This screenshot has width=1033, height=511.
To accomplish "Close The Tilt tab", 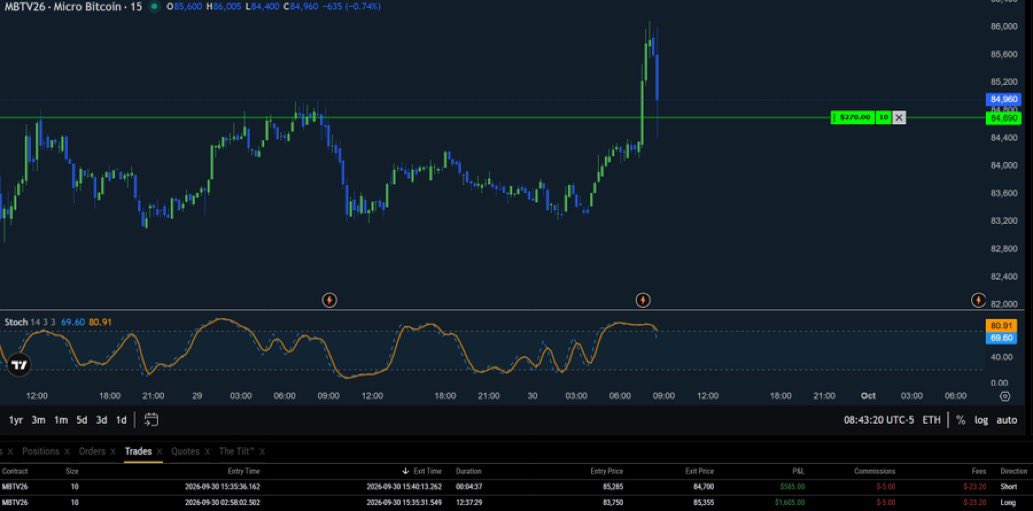I will coord(262,452).
